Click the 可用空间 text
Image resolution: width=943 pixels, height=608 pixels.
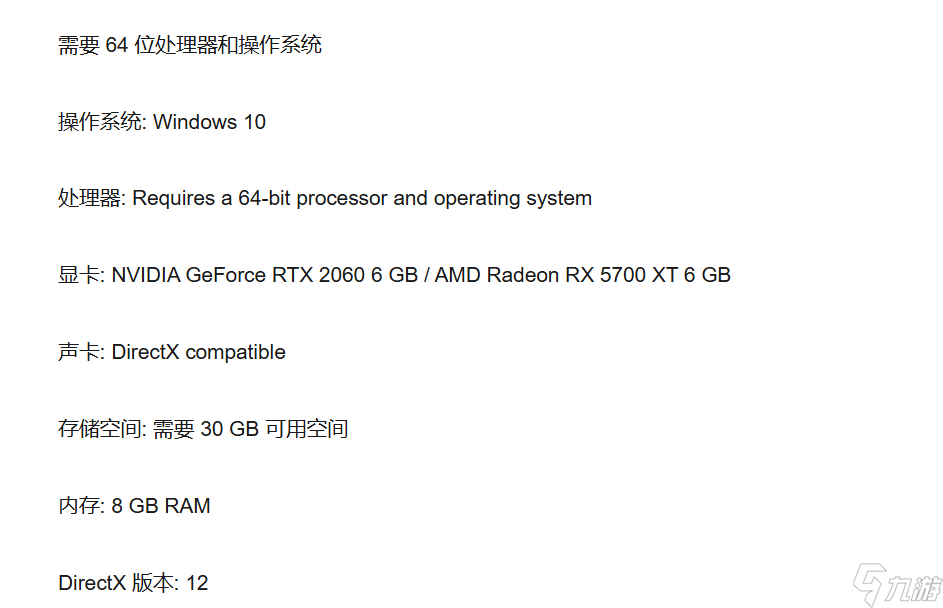[307, 429]
